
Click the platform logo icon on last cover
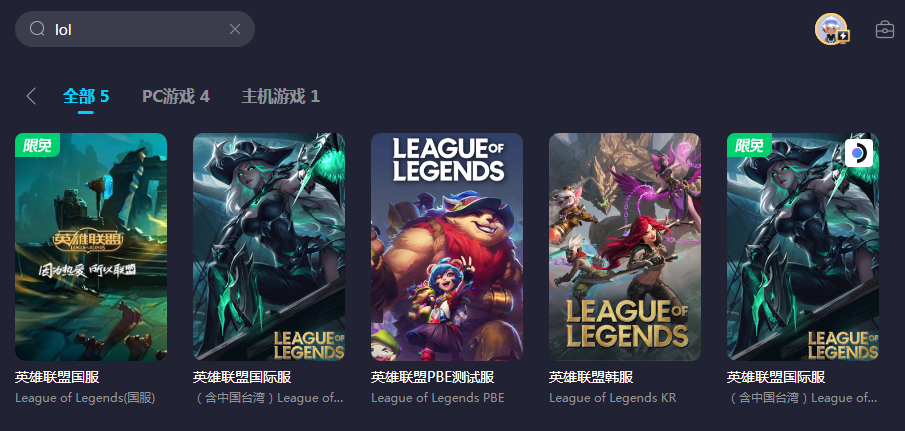(859, 153)
